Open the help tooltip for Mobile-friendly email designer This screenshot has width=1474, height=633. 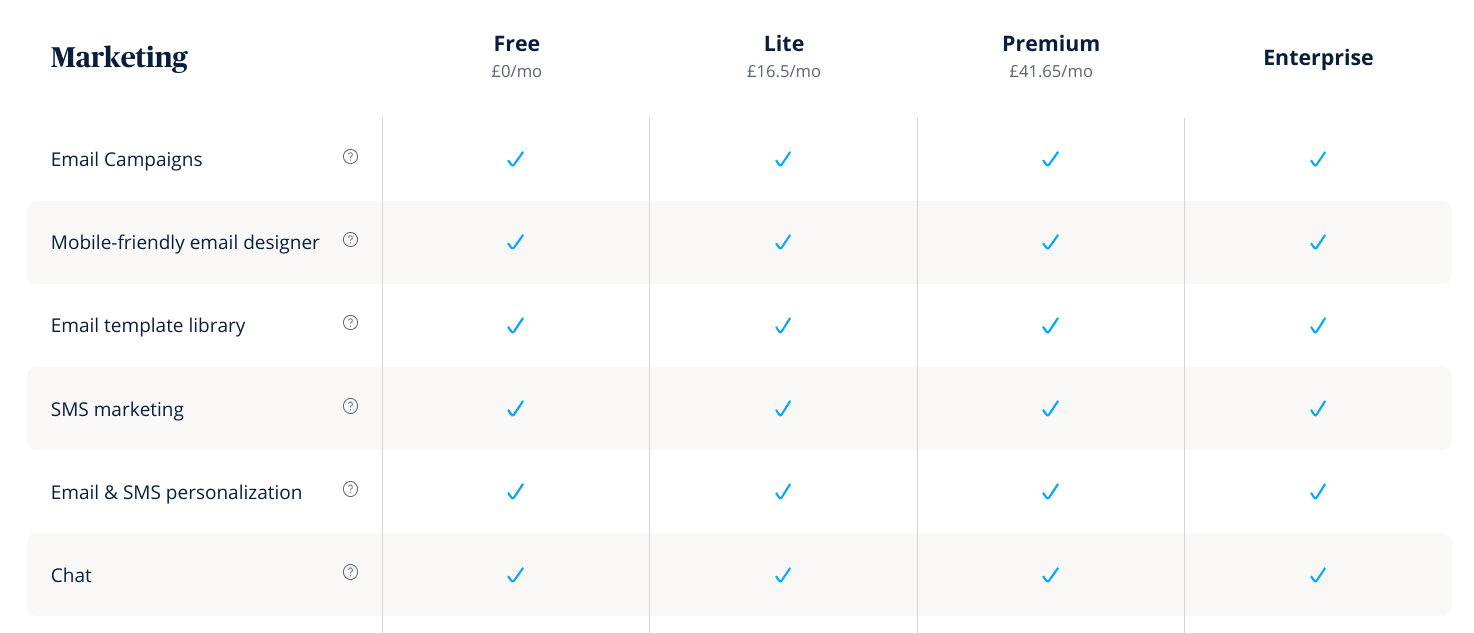click(350, 240)
